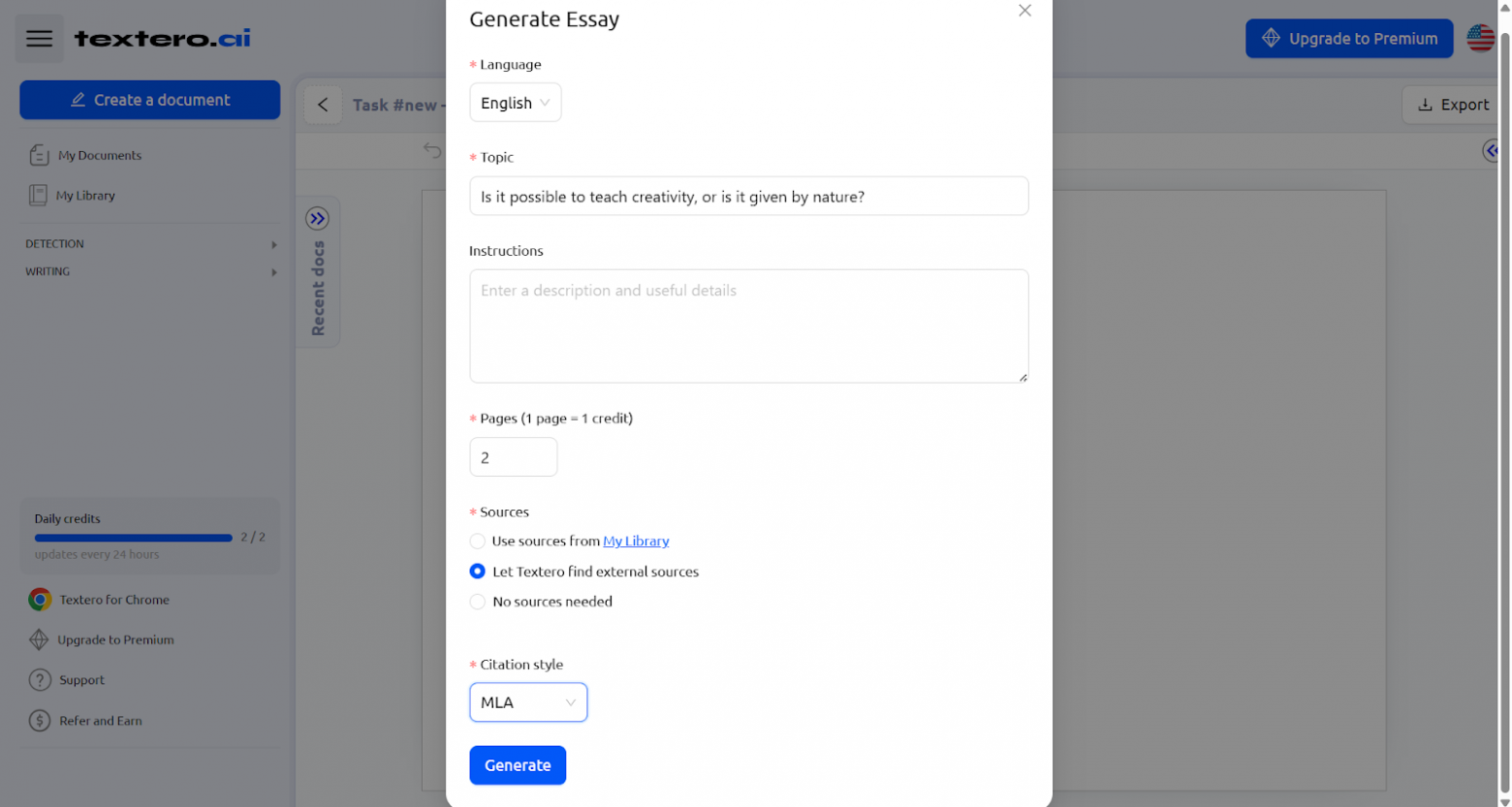This screenshot has width=1512, height=807.
Task: Select Let Textero find external sources
Action: tap(478, 572)
